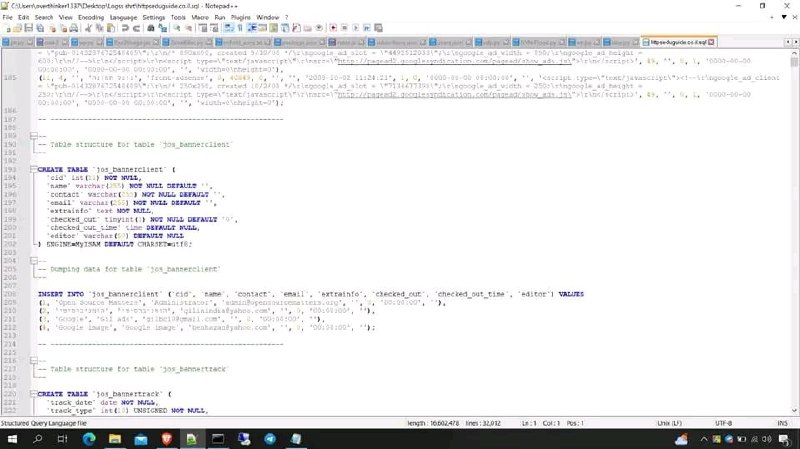Collapse CREATE TABLE jos_bannertrack fold marker
The height and width of the screenshot is (449, 800).
34,393
